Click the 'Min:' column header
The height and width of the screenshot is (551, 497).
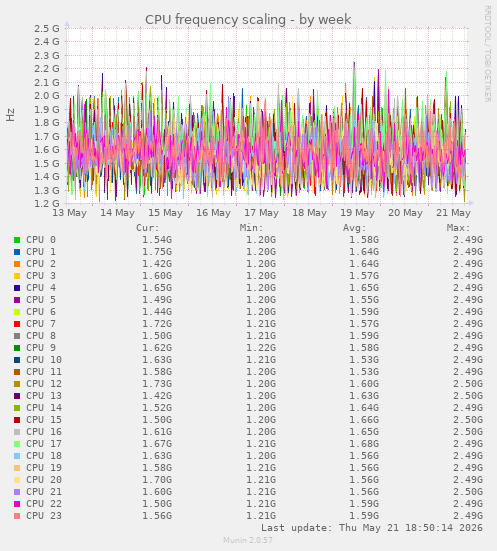pyautogui.click(x=251, y=228)
